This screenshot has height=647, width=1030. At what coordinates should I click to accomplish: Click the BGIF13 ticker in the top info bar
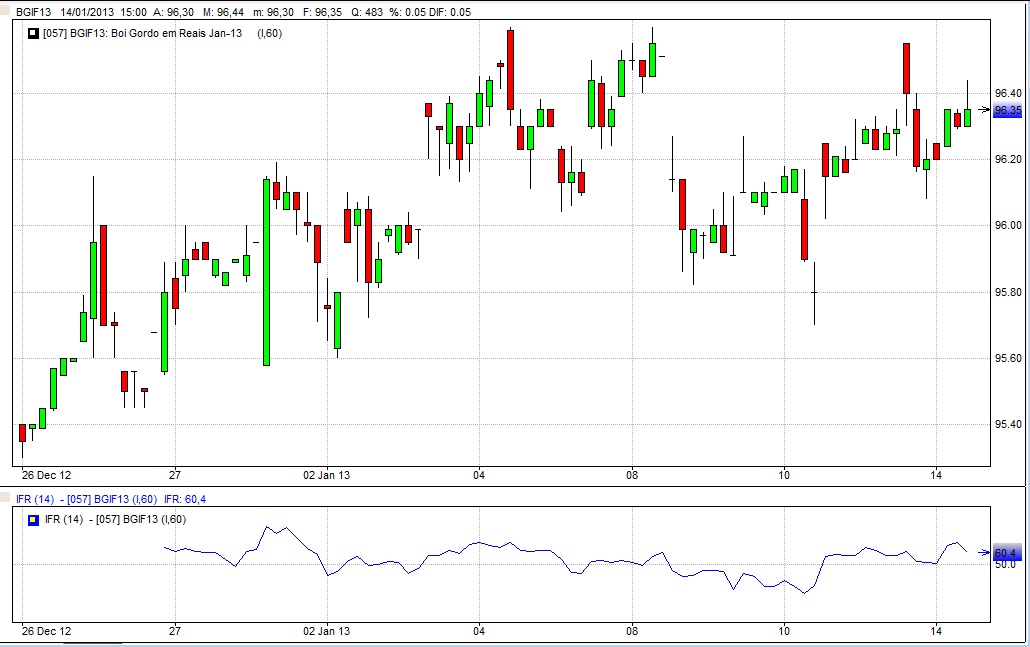click(x=35, y=12)
